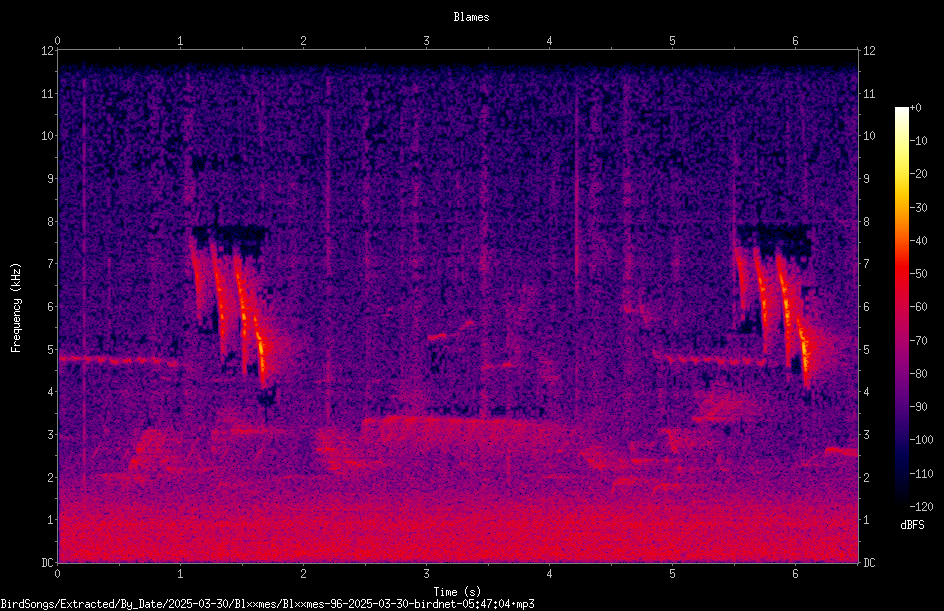This screenshot has width=944, height=611.
Task: Click the "Blames" title above the spectrogram
Action: pyautogui.click(x=471, y=17)
